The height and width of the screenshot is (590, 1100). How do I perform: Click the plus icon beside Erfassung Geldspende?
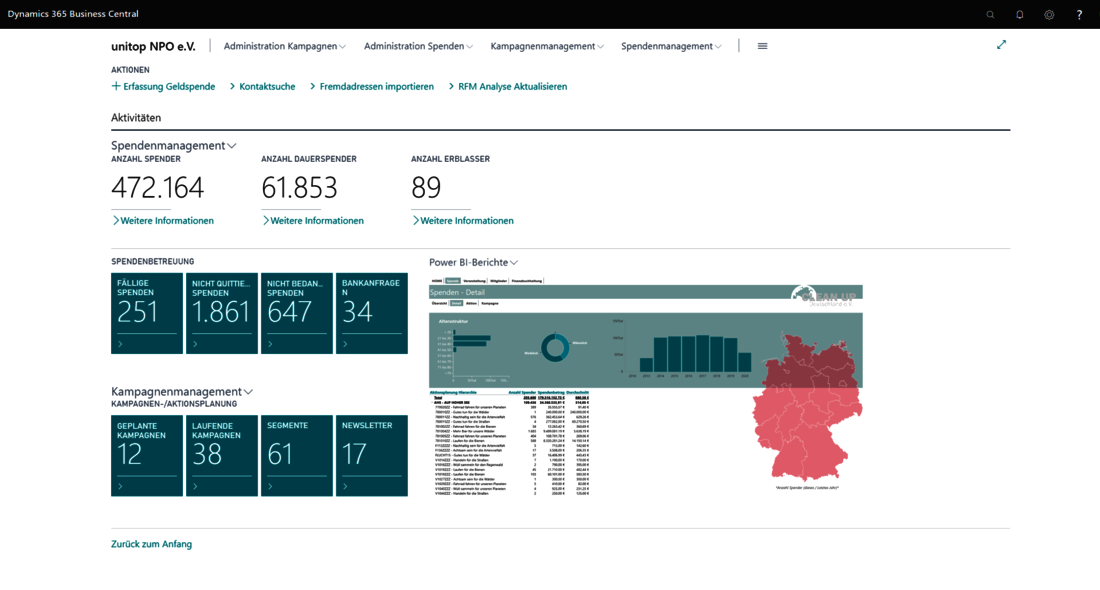pyautogui.click(x=116, y=86)
